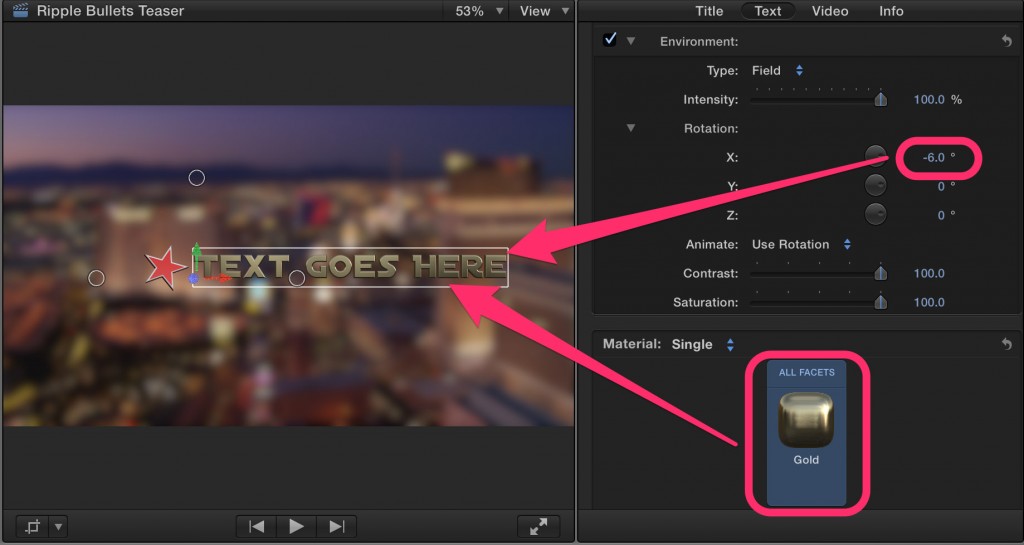This screenshot has width=1024, height=545.
Task: Click the Z rotation 0 value
Action: pos(941,215)
